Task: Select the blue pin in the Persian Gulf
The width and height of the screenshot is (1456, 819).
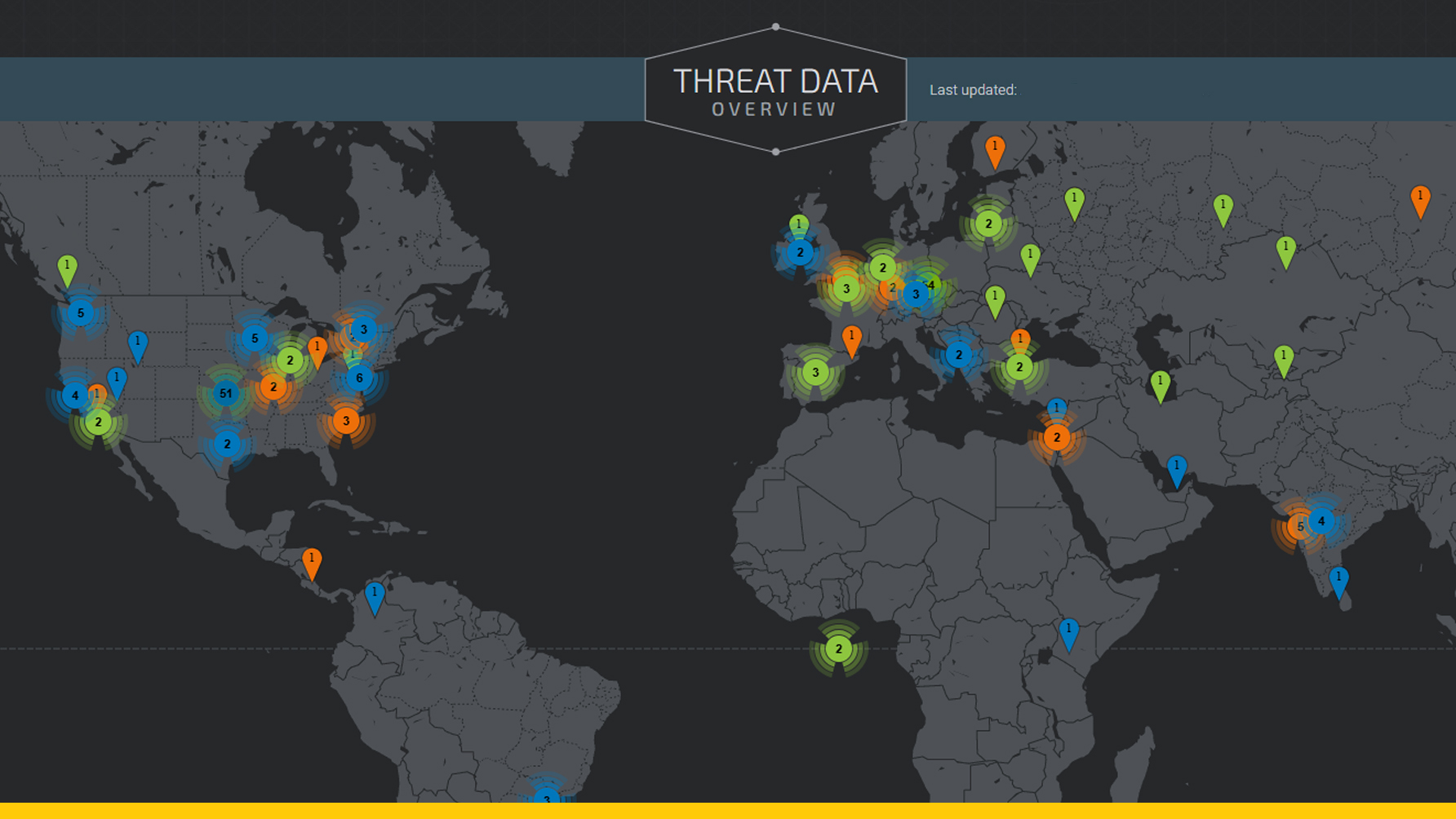Action: (1176, 470)
